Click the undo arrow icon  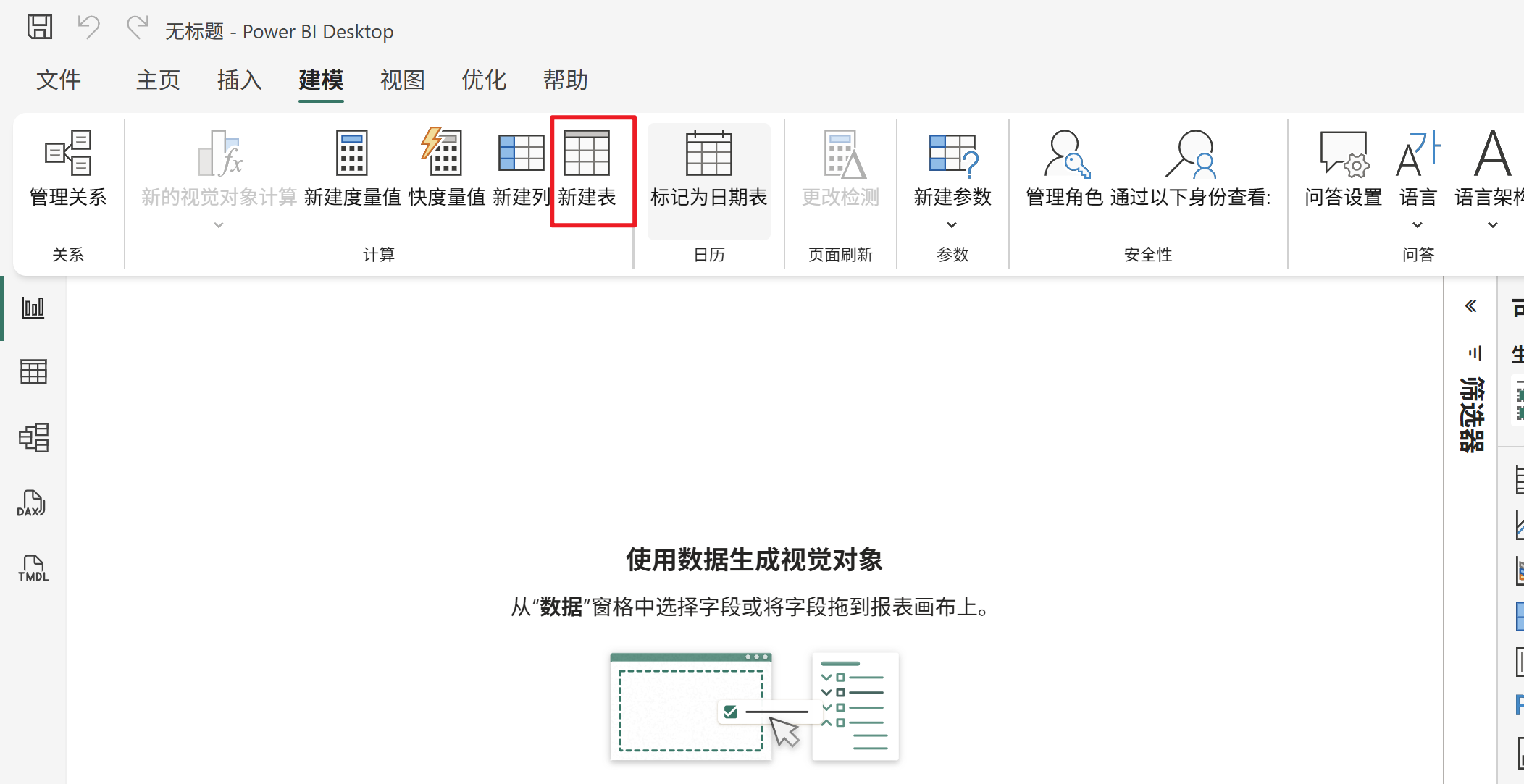click(88, 28)
